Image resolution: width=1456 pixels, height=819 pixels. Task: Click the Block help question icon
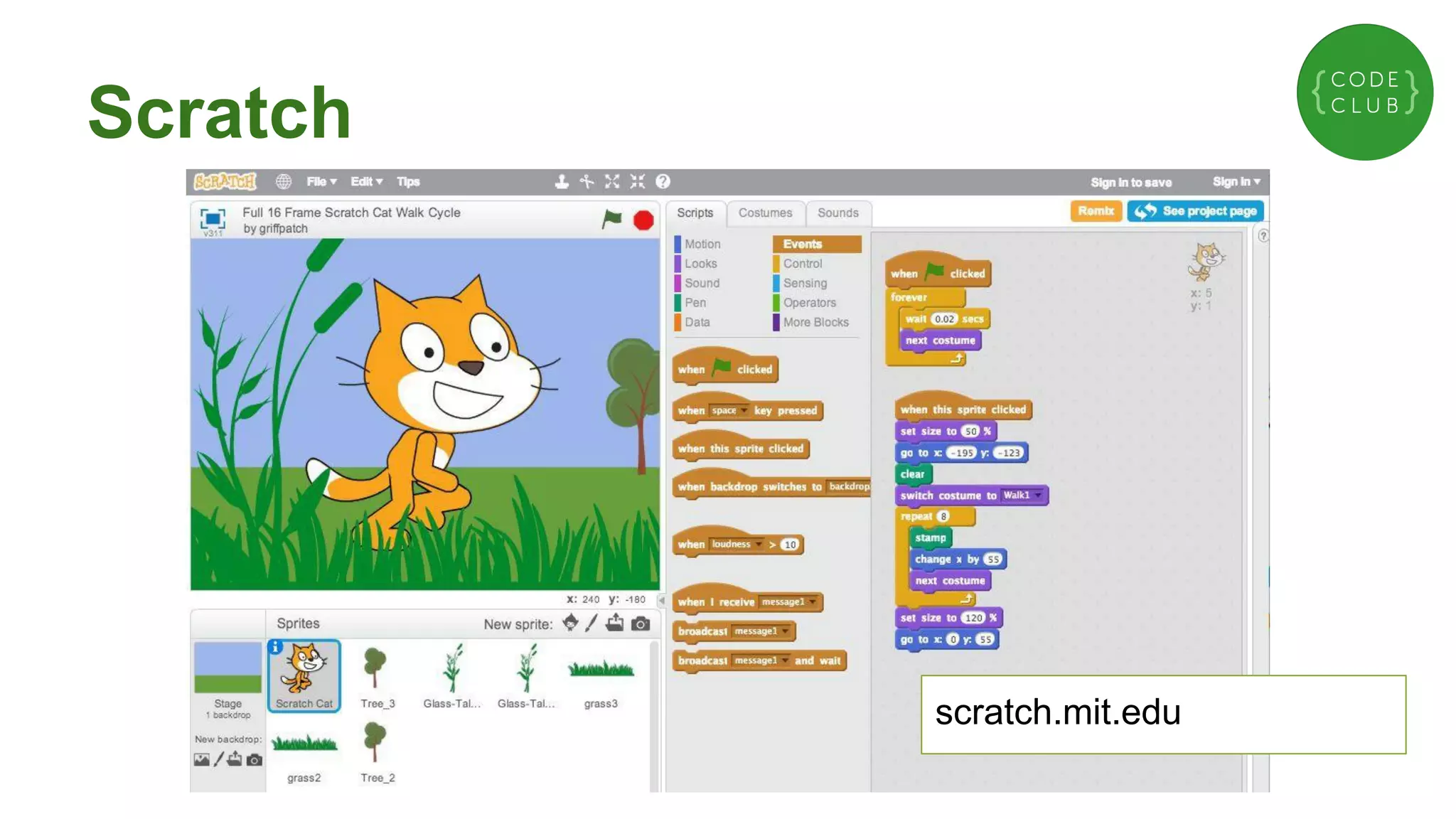(663, 182)
